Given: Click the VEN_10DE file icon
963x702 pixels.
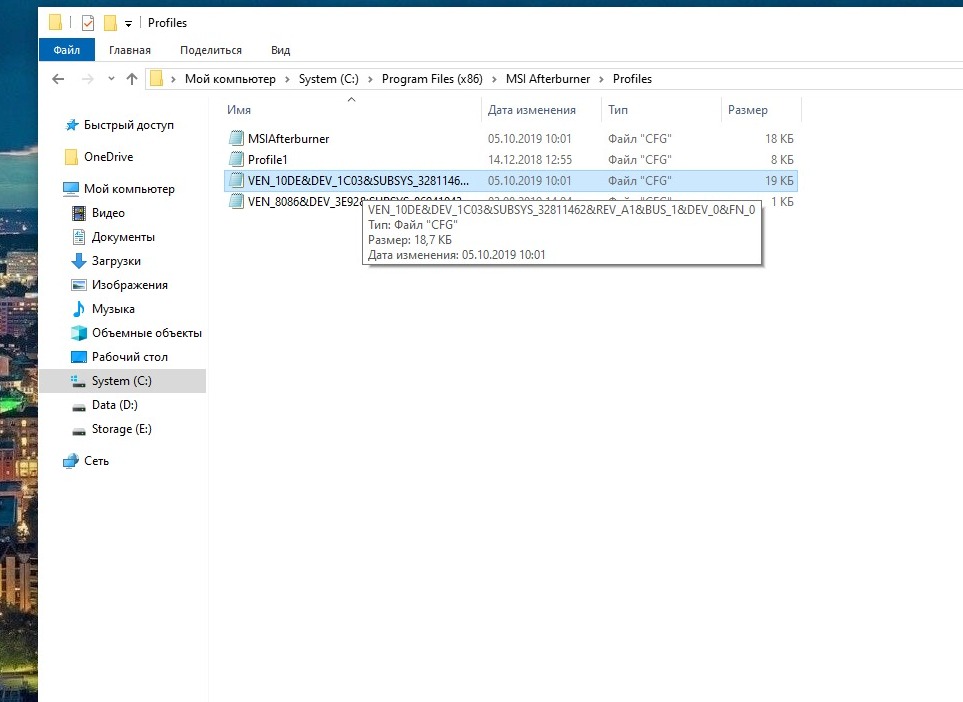Looking at the screenshot, I should [x=236, y=180].
